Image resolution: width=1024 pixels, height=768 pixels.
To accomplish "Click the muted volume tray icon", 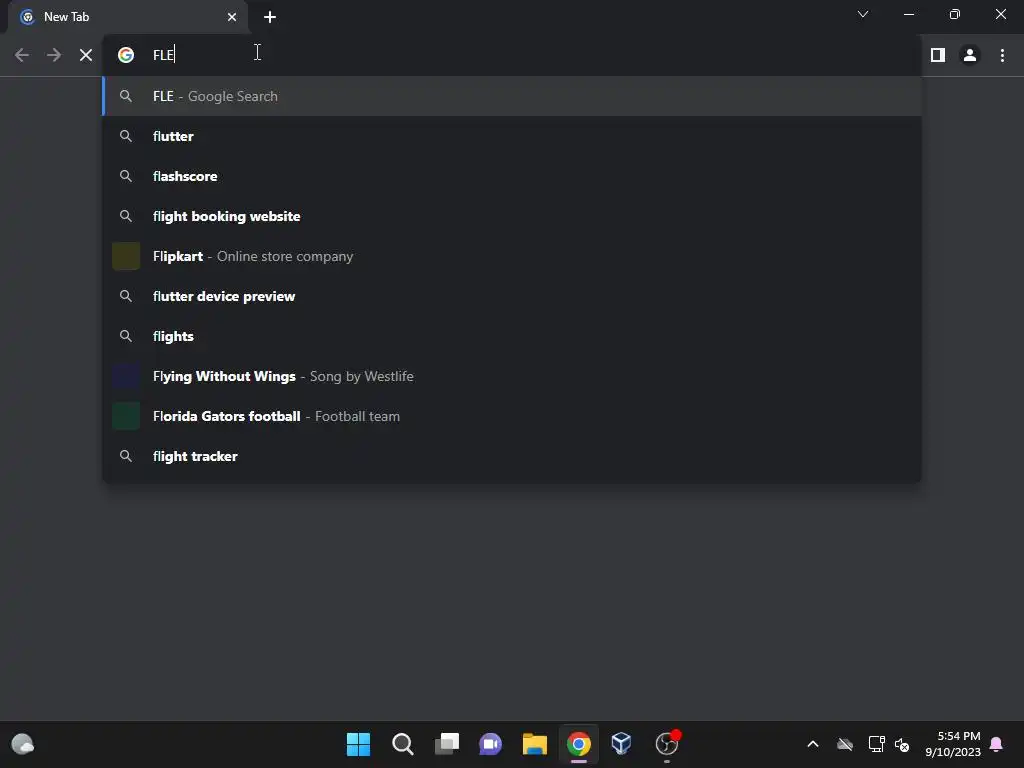I will (902, 744).
